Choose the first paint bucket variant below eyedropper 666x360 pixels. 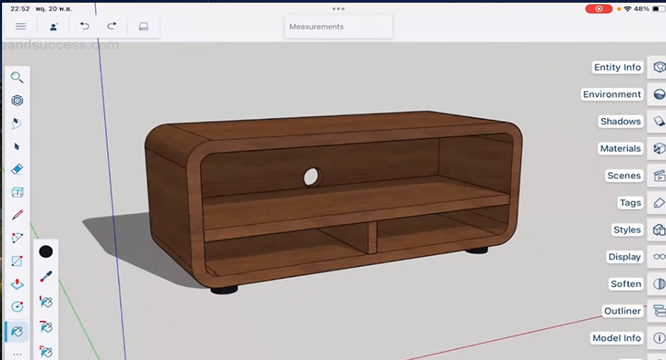[46, 302]
